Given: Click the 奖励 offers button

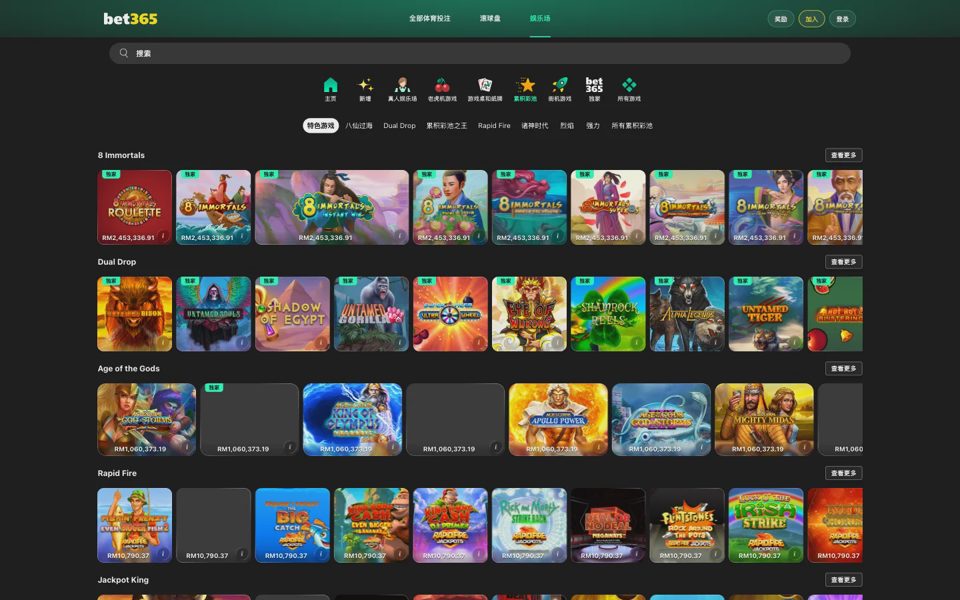Looking at the screenshot, I should coord(781,19).
